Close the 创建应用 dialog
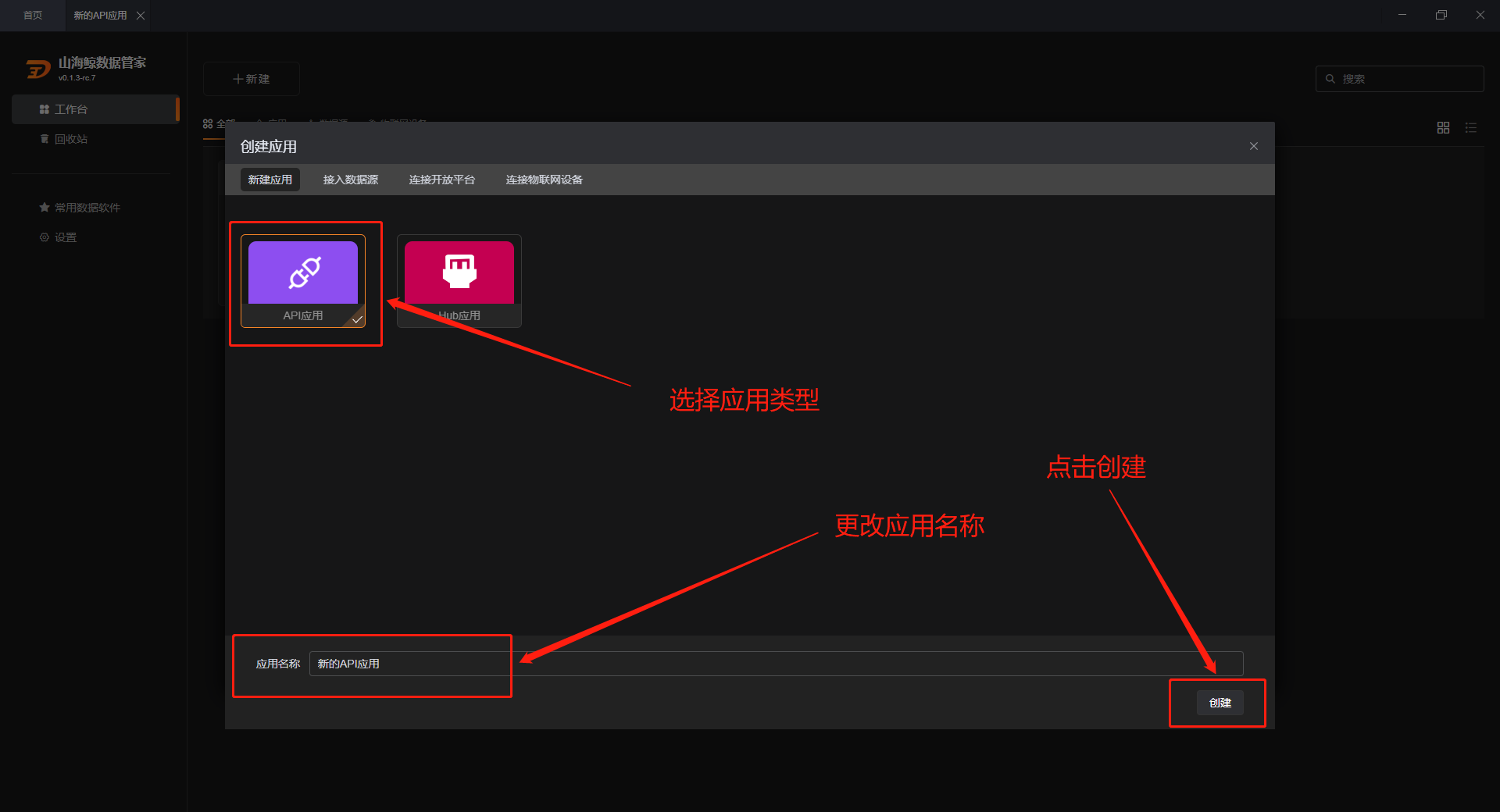 coord(1254,146)
